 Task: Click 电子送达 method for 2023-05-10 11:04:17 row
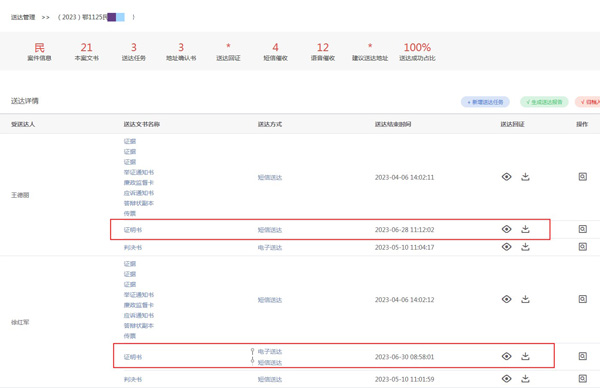coord(270,248)
